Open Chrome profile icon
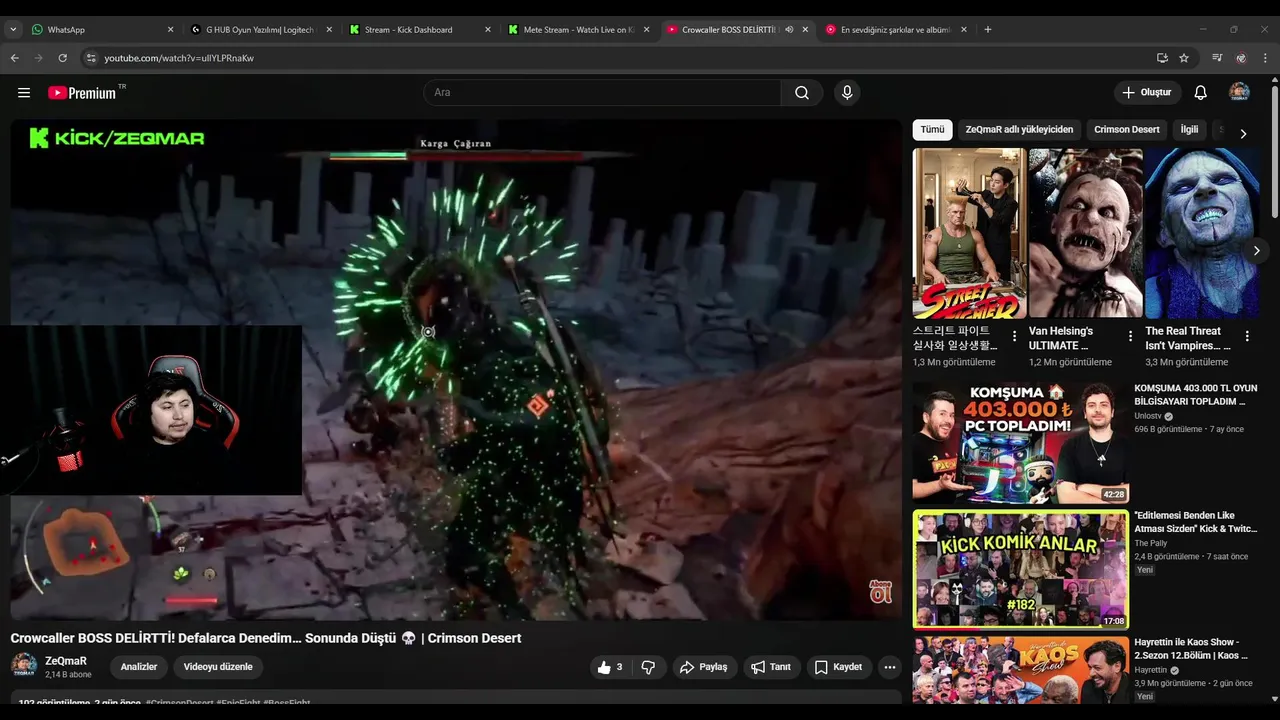 click(x=1241, y=58)
